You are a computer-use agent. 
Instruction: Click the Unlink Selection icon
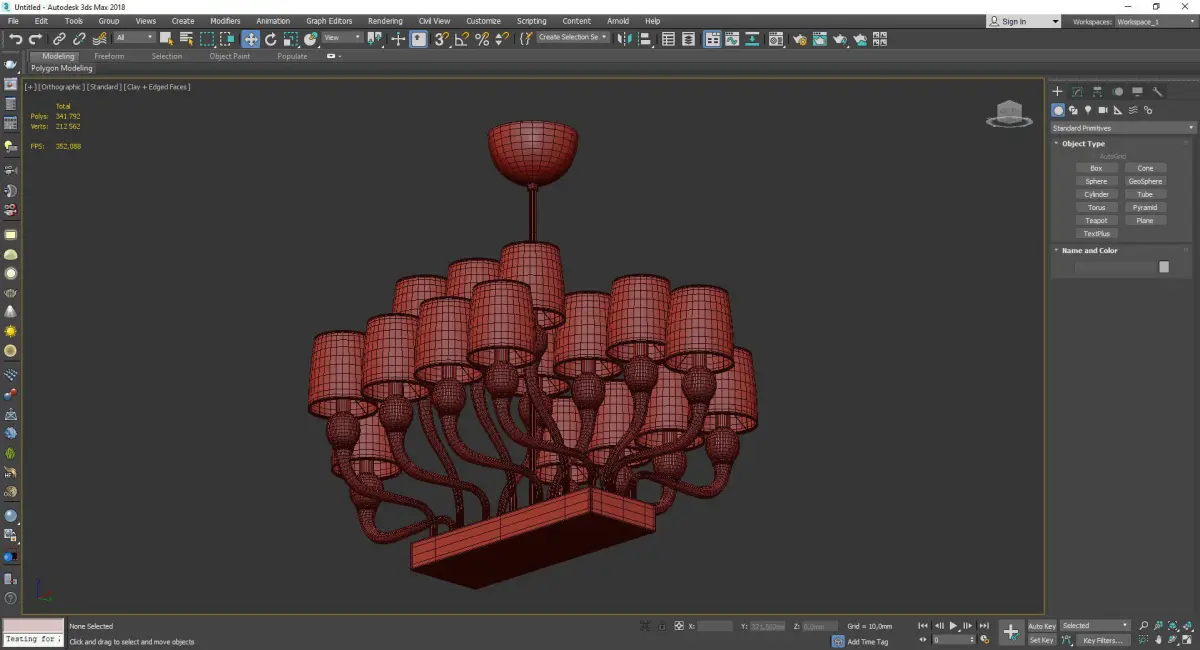[x=79, y=39]
